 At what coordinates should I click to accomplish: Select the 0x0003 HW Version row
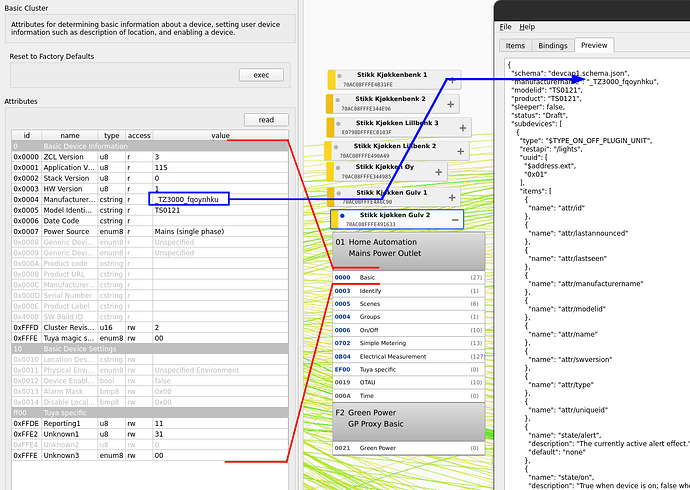pos(150,189)
